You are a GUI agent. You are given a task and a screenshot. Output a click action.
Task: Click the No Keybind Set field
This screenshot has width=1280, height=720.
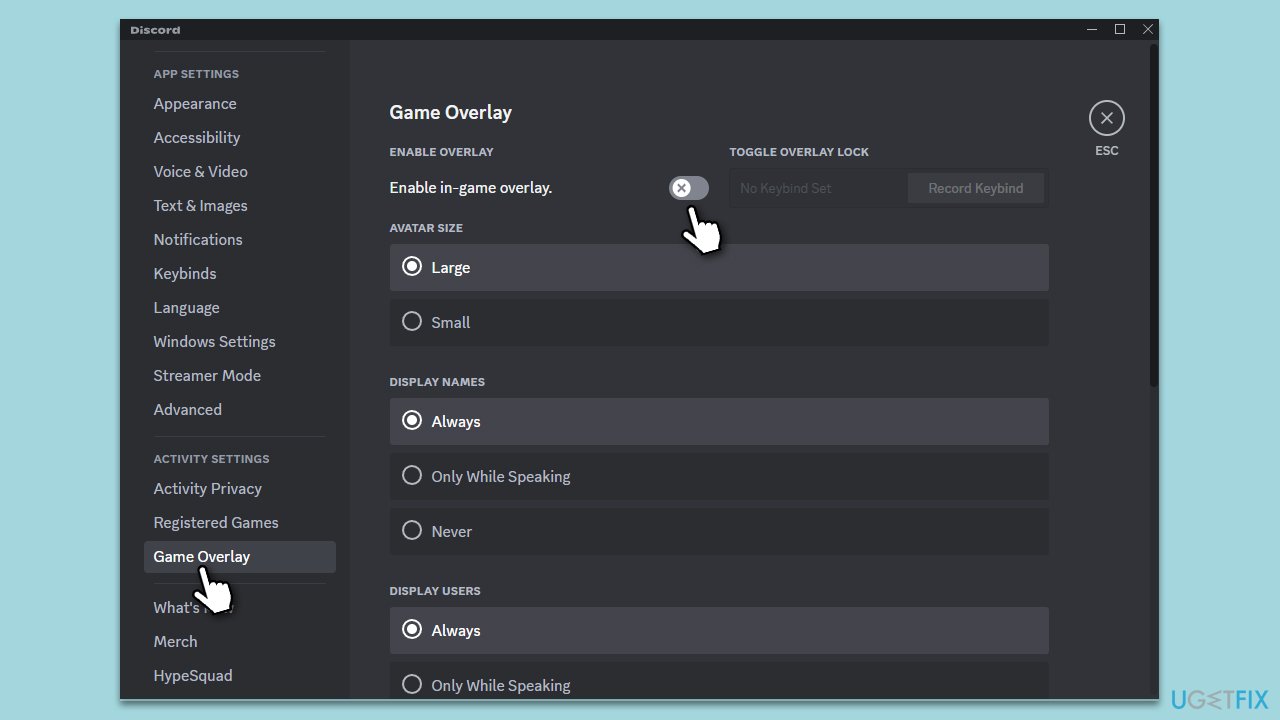pos(819,188)
